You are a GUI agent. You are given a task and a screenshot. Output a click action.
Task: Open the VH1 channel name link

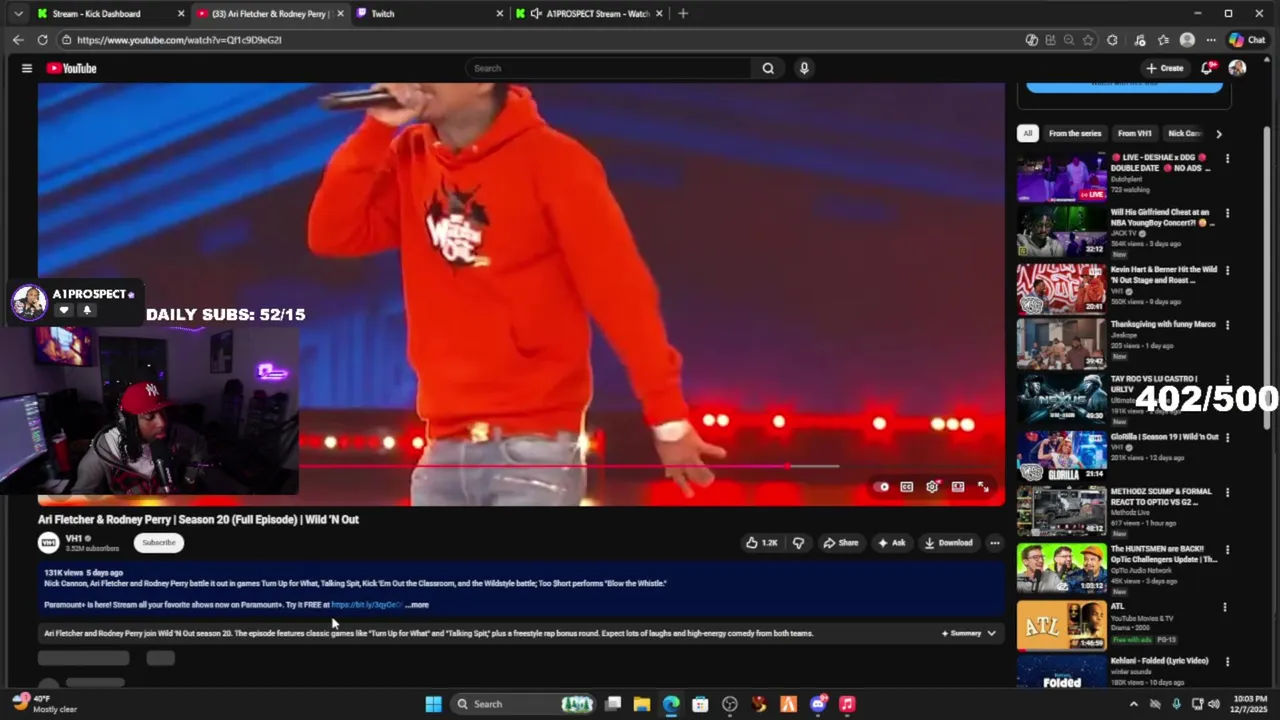click(x=73, y=539)
